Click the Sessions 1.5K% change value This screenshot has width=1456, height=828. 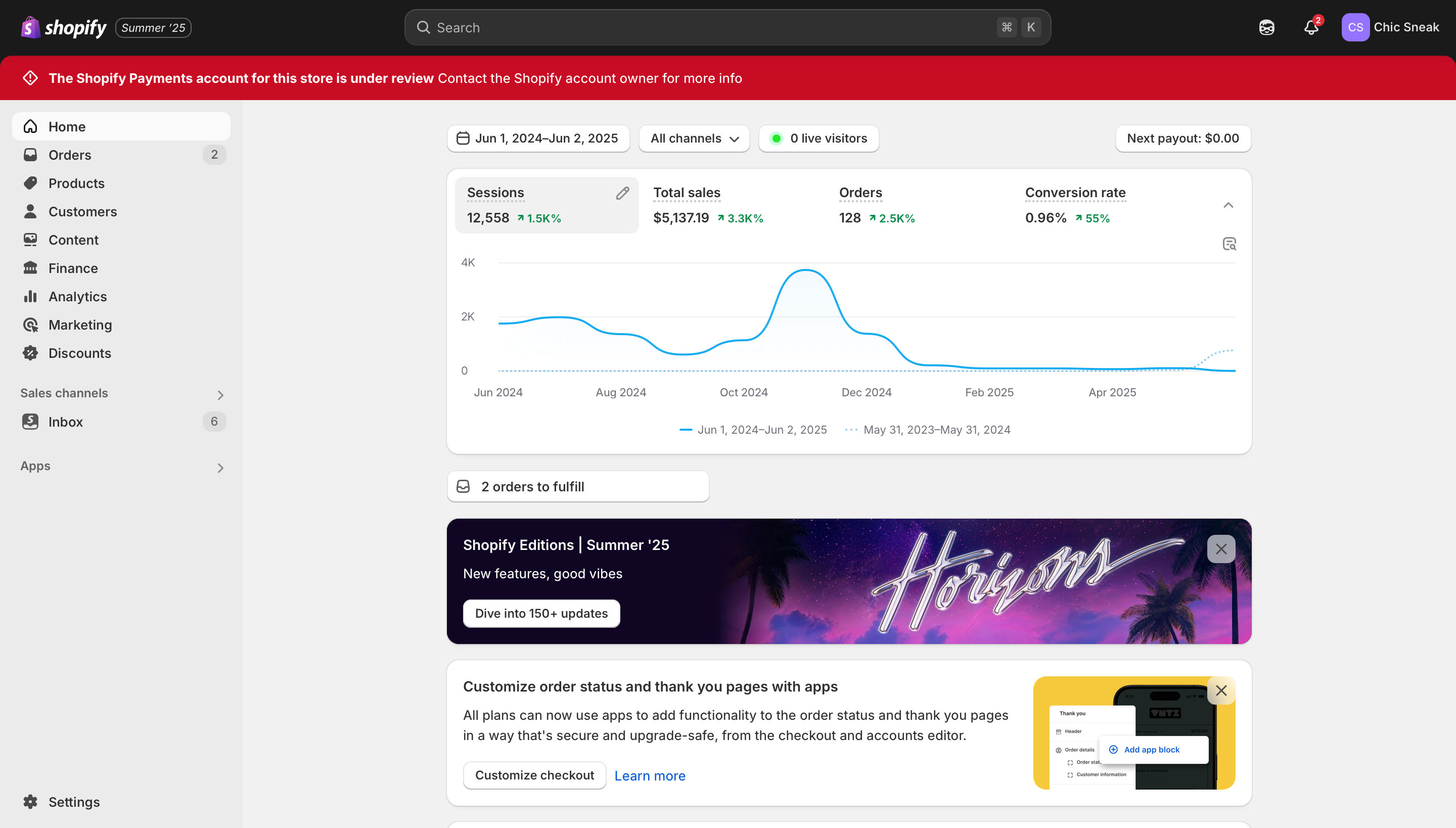[x=538, y=218]
